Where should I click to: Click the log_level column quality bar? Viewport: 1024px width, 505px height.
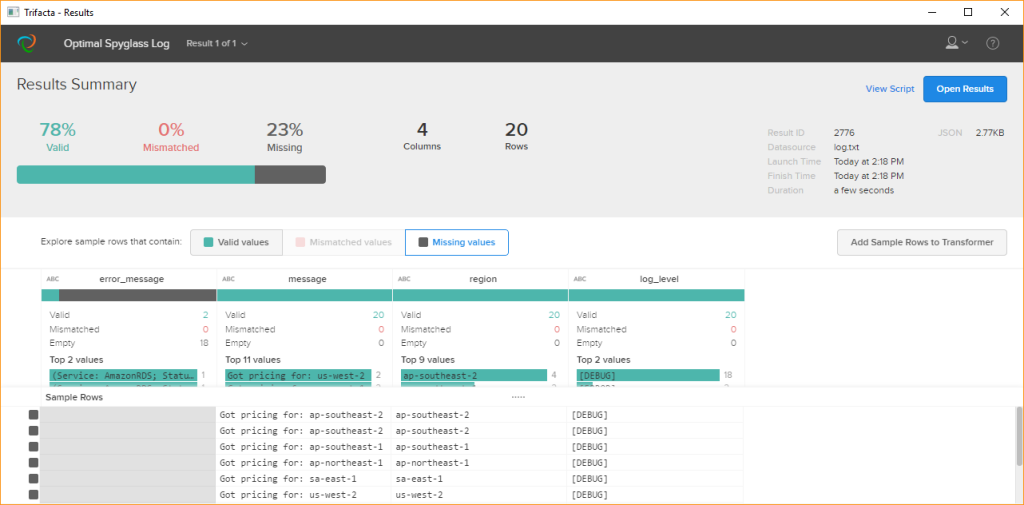tap(656, 295)
